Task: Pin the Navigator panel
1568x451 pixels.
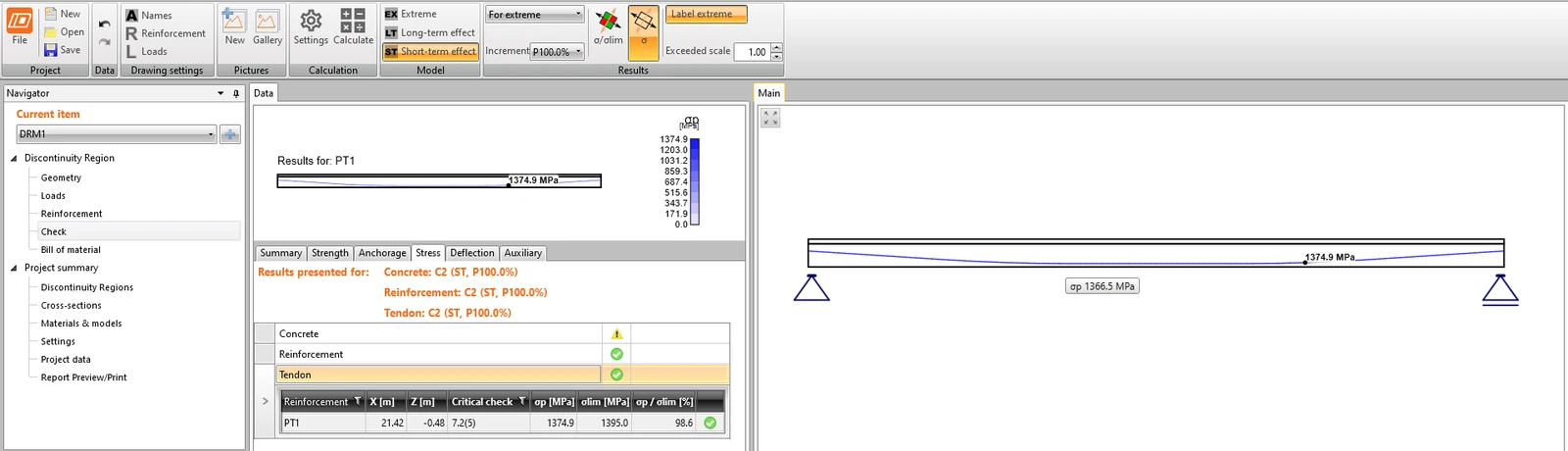Action: (236, 93)
